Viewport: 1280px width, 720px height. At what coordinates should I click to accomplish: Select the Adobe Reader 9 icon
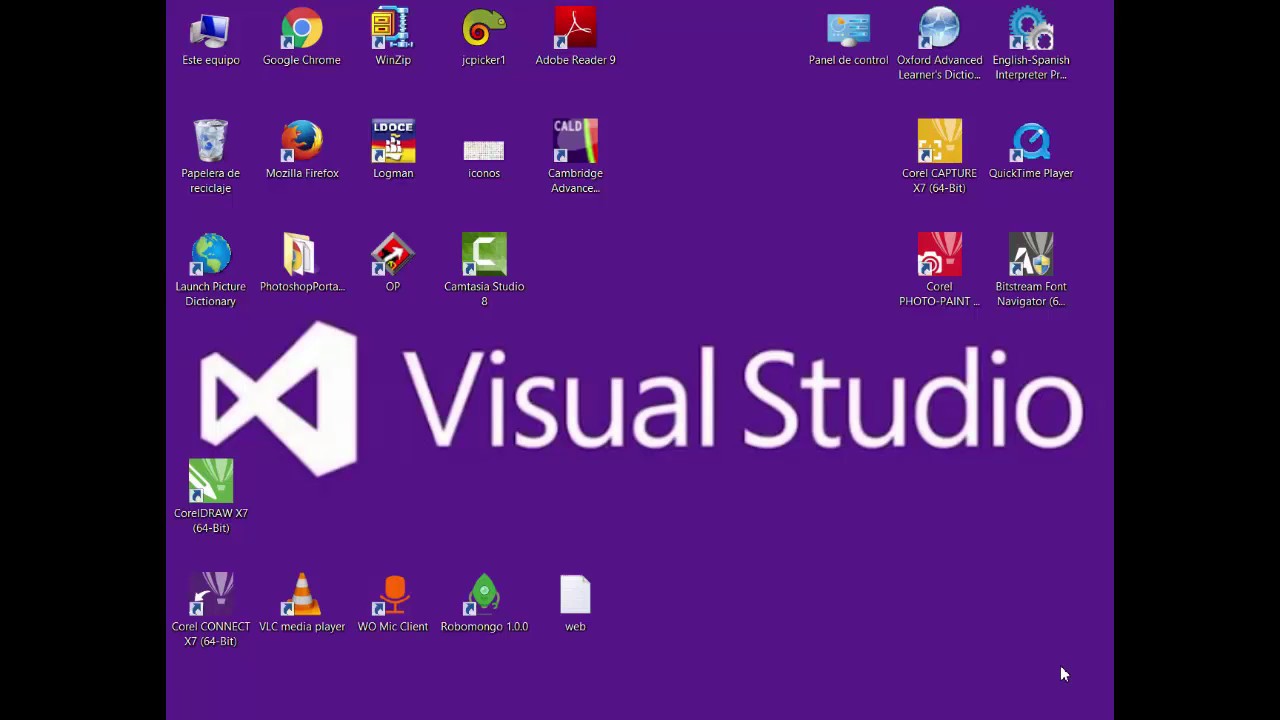575,30
